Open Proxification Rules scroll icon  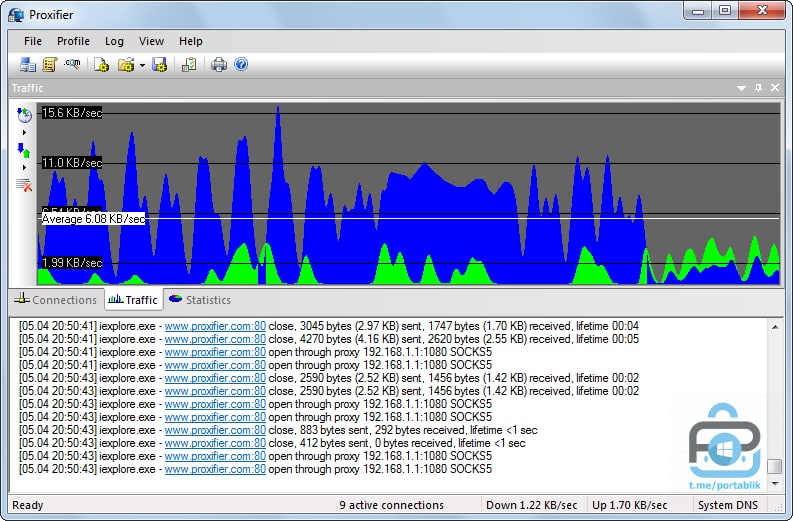tap(50, 65)
